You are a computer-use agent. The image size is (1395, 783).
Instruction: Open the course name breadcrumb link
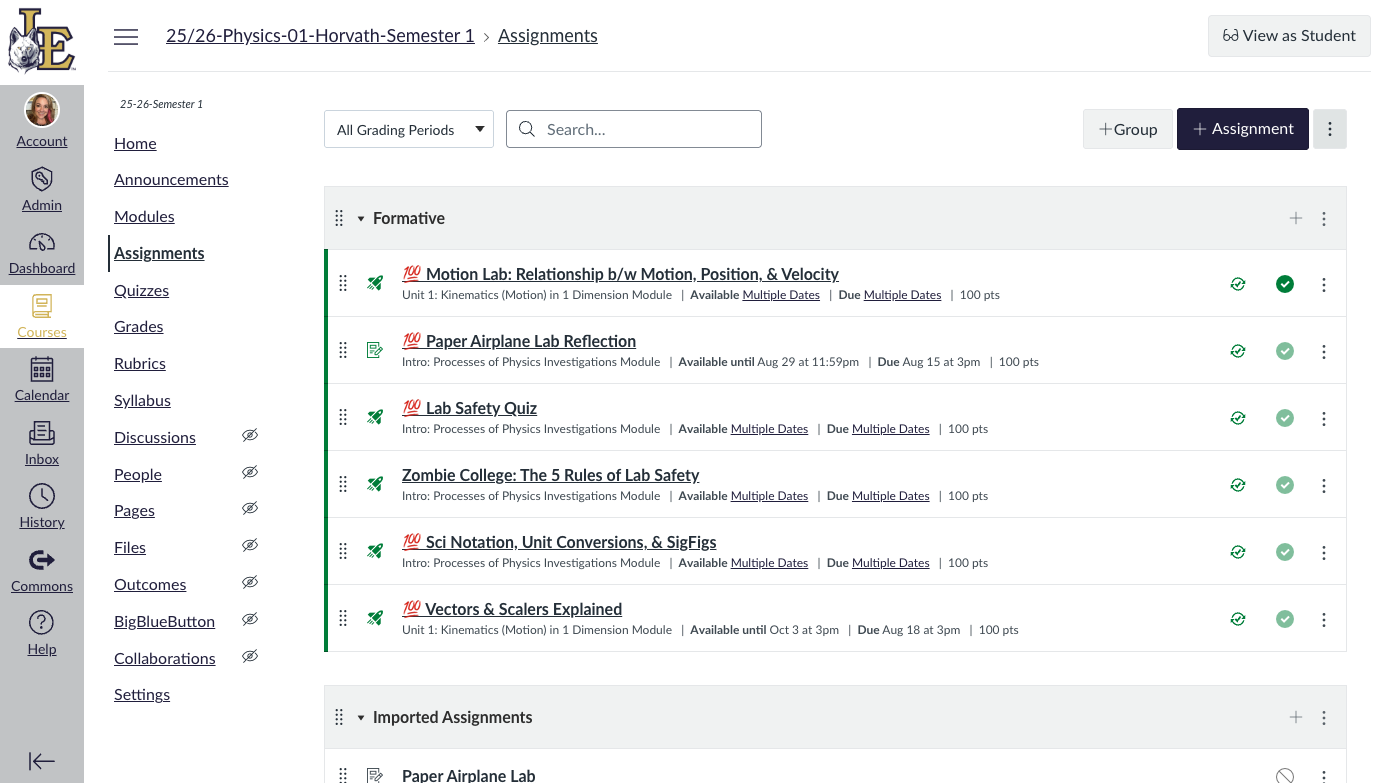click(x=320, y=36)
